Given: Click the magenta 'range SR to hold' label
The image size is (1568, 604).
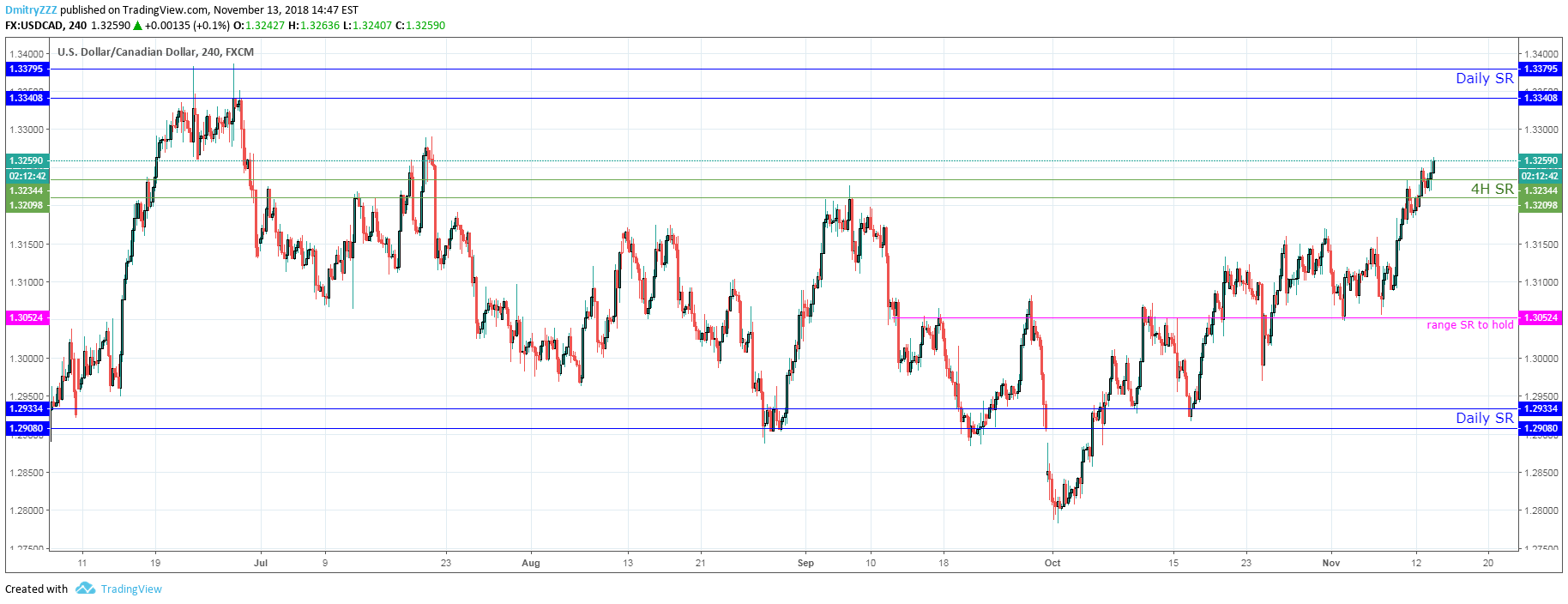Looking at the screenshot, I should tap(1469, 325).
